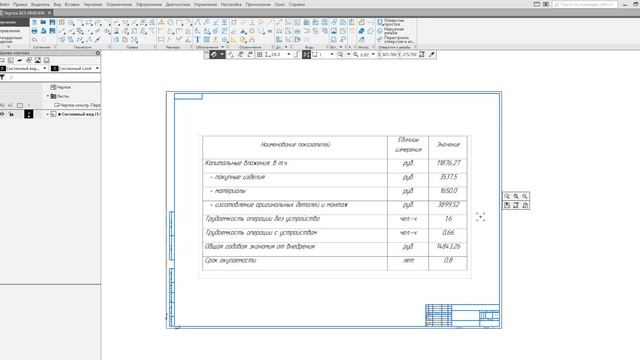
Task: Click the X coordinate field in quick bar
Action: 387,54
